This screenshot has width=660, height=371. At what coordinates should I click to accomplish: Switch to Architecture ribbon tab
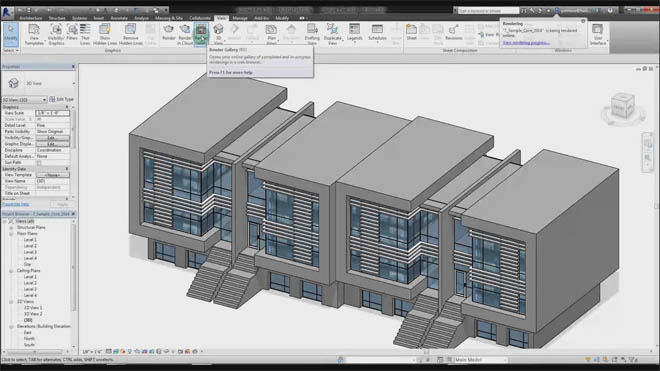pos(30,18)
